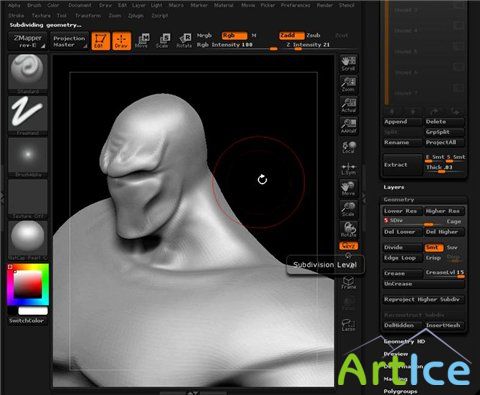Click the SwitchColor button
Image resolution: width=480 pixels, height=395 pixels.
(27, 321)
